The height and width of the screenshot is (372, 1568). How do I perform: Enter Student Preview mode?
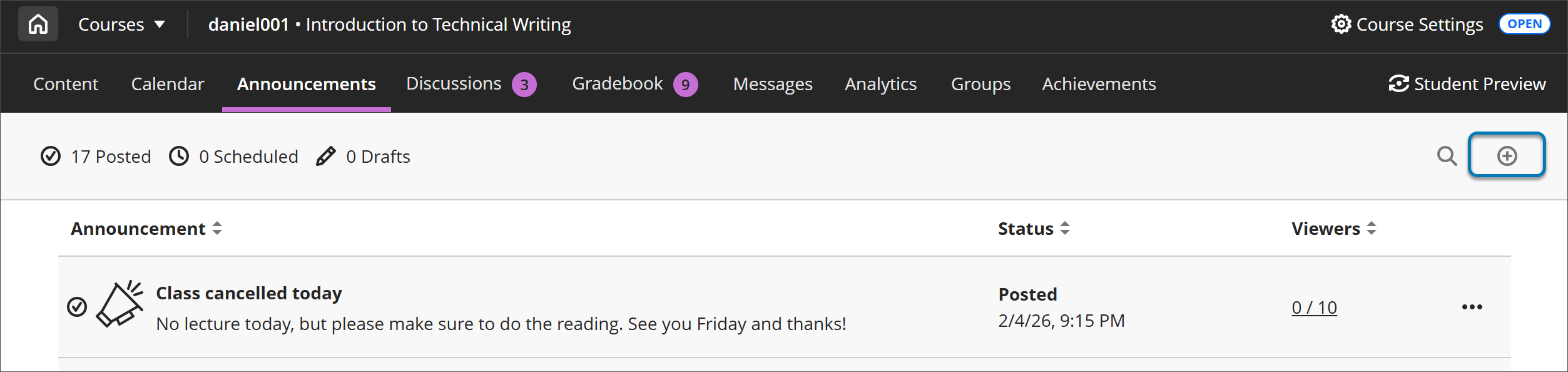(1467, 83)
